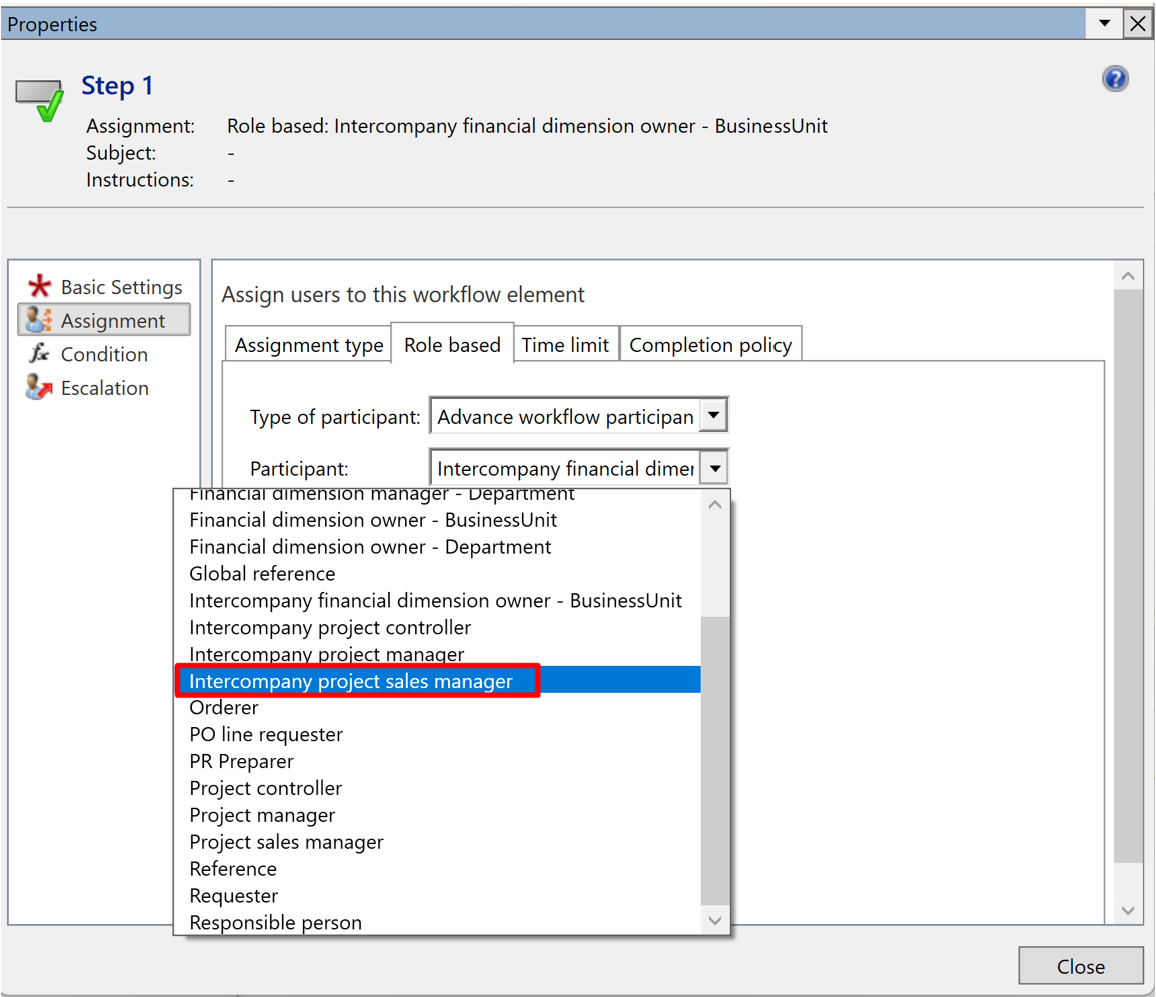Open the Time limit tab
1156x997 pixels.
pos(565,345)
